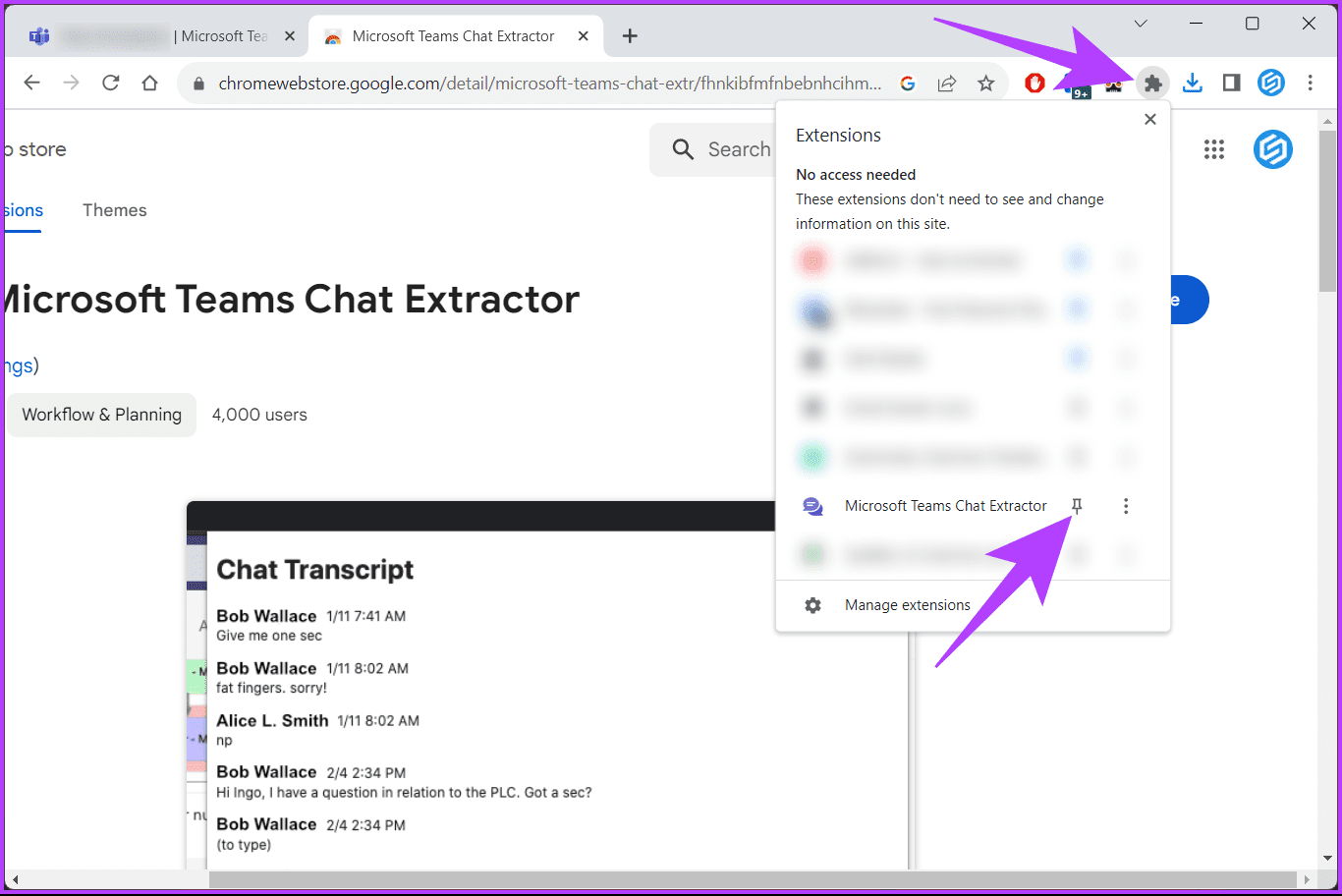Viewport: 1342px width, 896px height.
Task: Open the Google apps grid
Action: coord(1214,149)
